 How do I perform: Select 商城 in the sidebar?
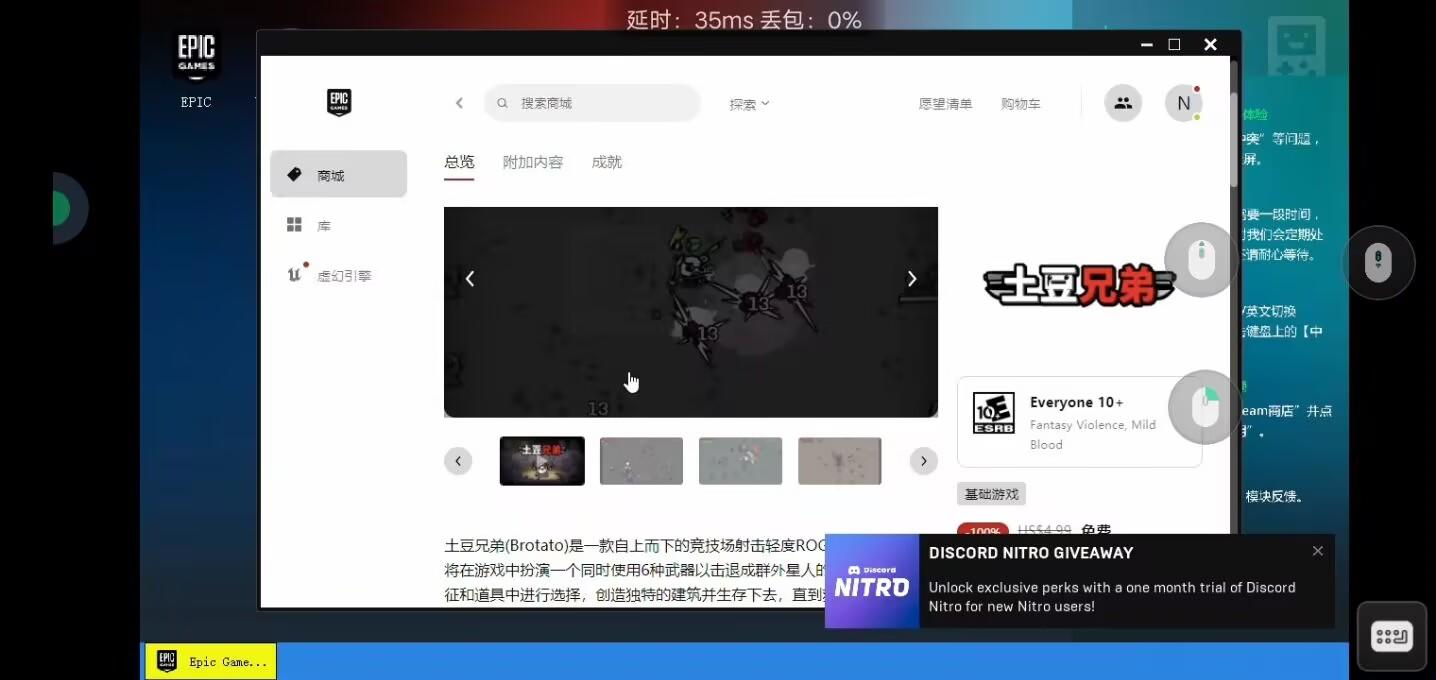pyautogui.click(x=338, y=175)
